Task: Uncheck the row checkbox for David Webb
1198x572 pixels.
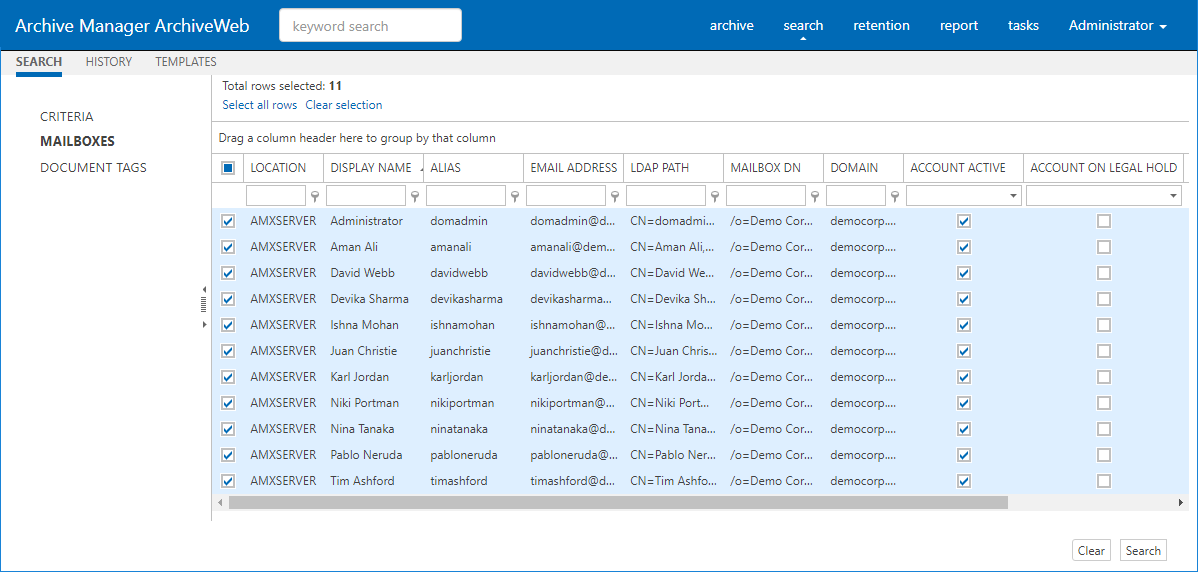Action: (228, 273)
